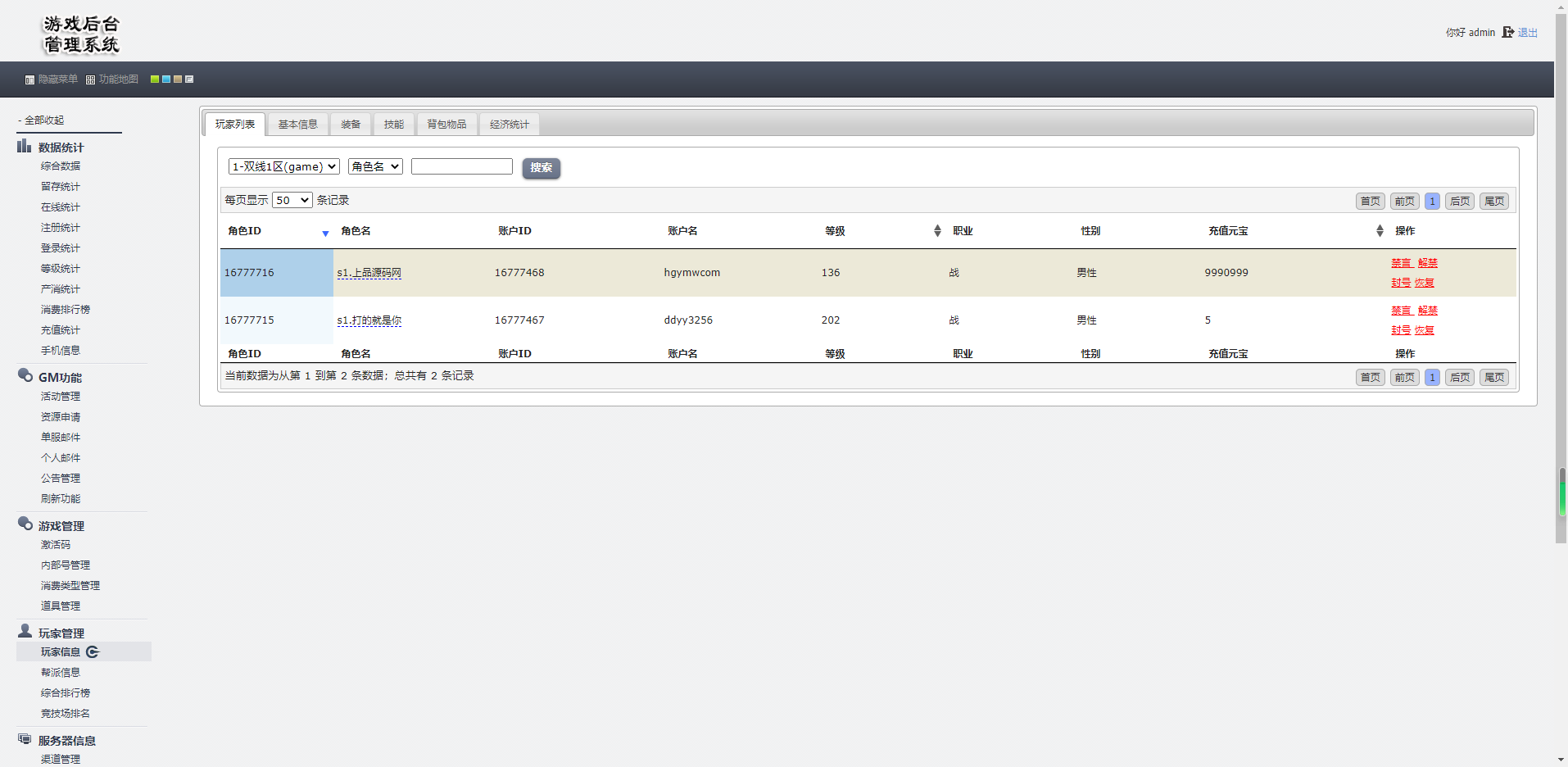Open the 每页显示 50 records dropdown

pyautogui.click(x=292, y=201)
